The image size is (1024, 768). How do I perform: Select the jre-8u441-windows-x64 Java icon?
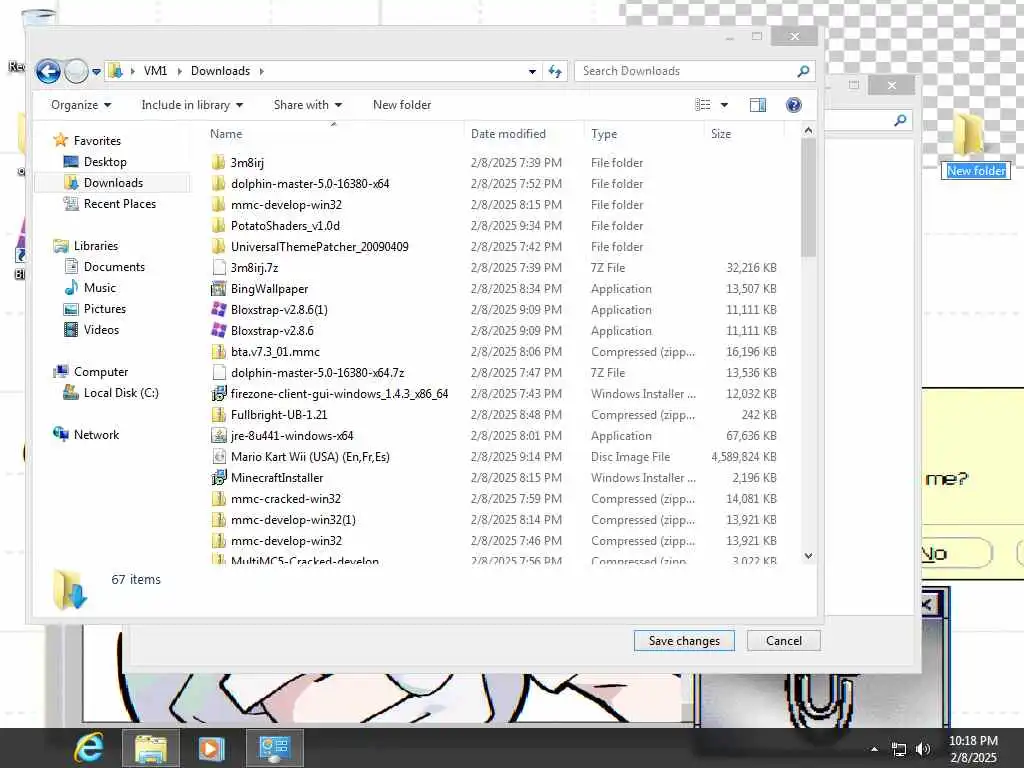pyautogui.click(x=219, y=435)
